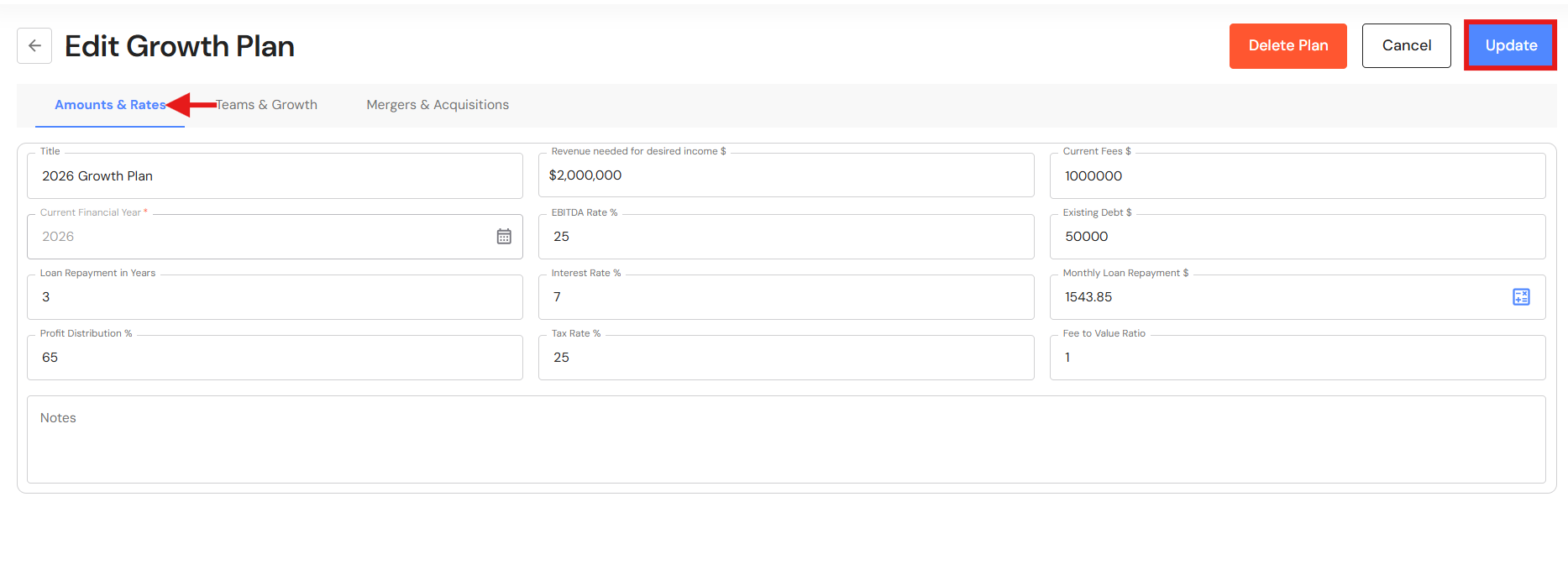The width and height of the screenshot is (1568, 570).
Task: Open the financial year calendar picker
Action: coord(504,237)
